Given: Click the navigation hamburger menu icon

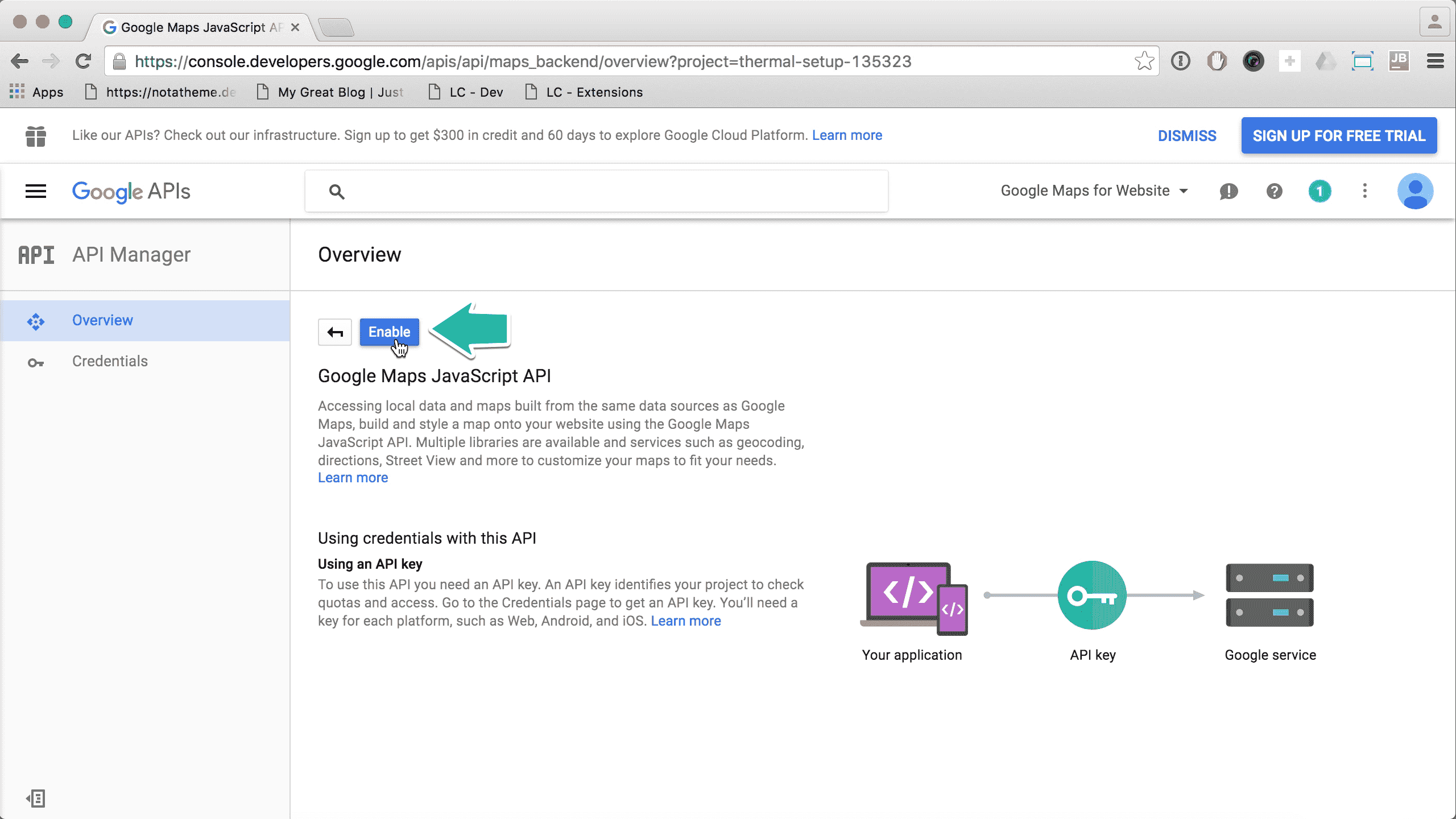Looking at the screenshot, I should (x=36, y=190).
